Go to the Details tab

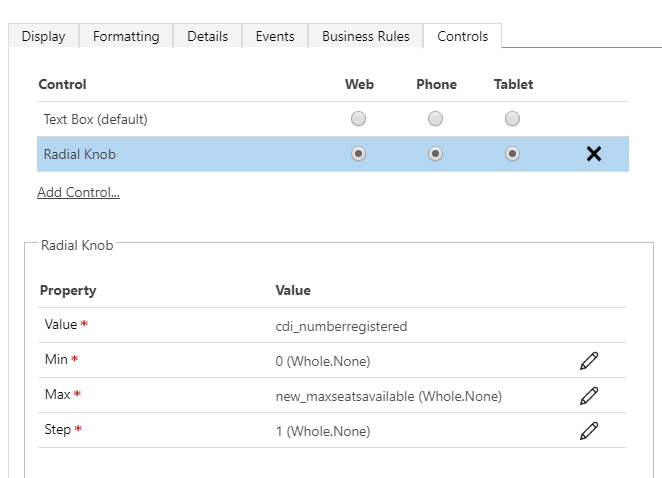207,36
